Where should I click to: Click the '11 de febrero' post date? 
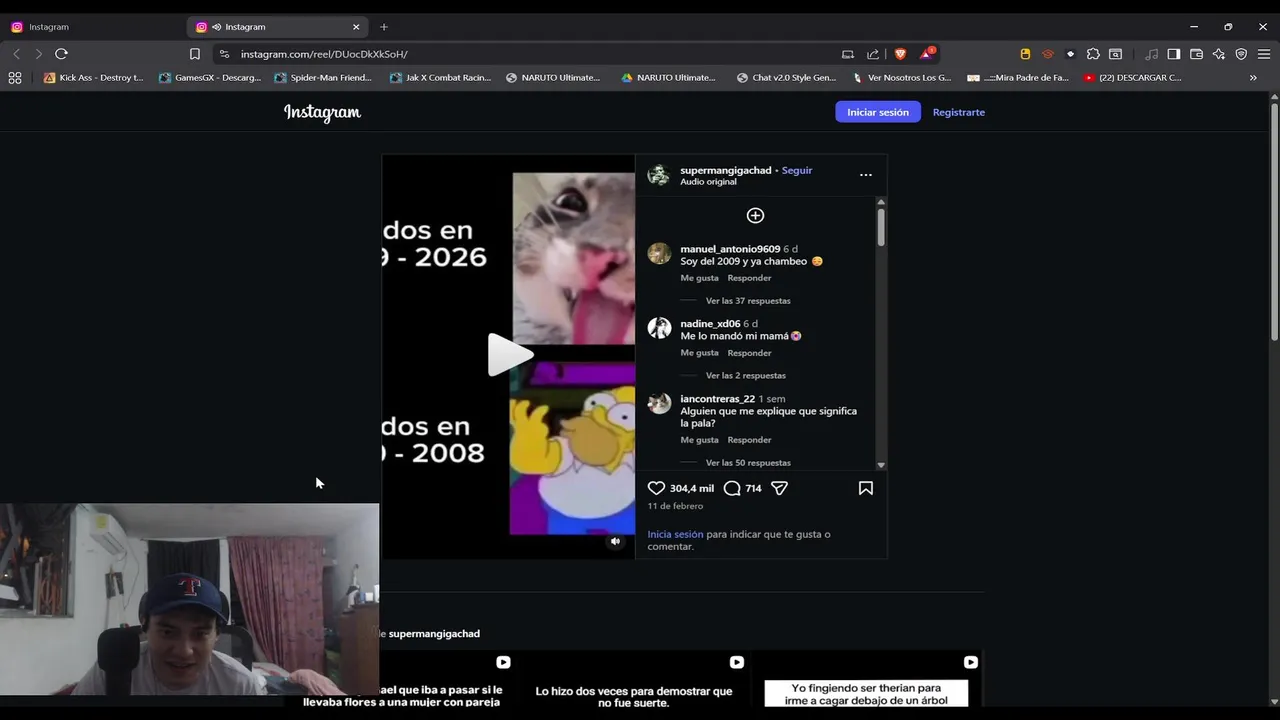[x=675, y=506]
